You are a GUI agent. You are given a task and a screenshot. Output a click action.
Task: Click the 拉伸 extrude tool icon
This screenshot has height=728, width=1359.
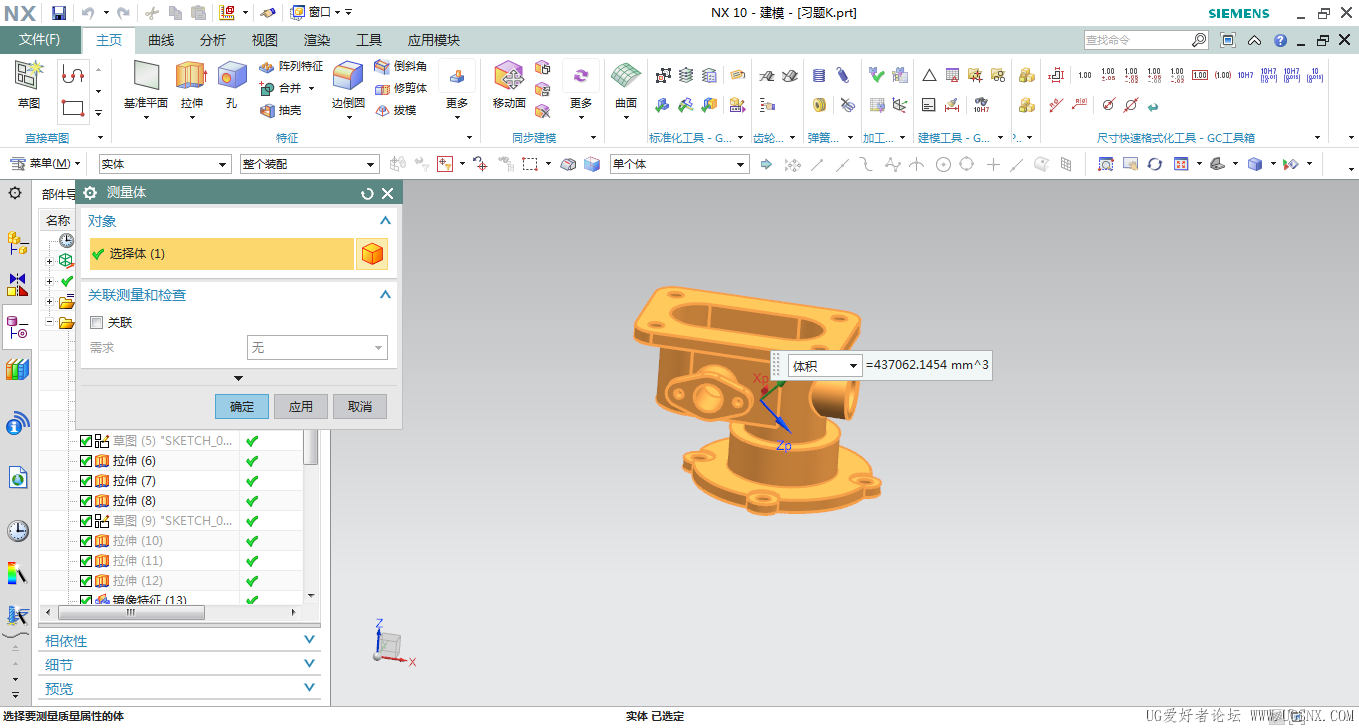click(x=191, y=75)
